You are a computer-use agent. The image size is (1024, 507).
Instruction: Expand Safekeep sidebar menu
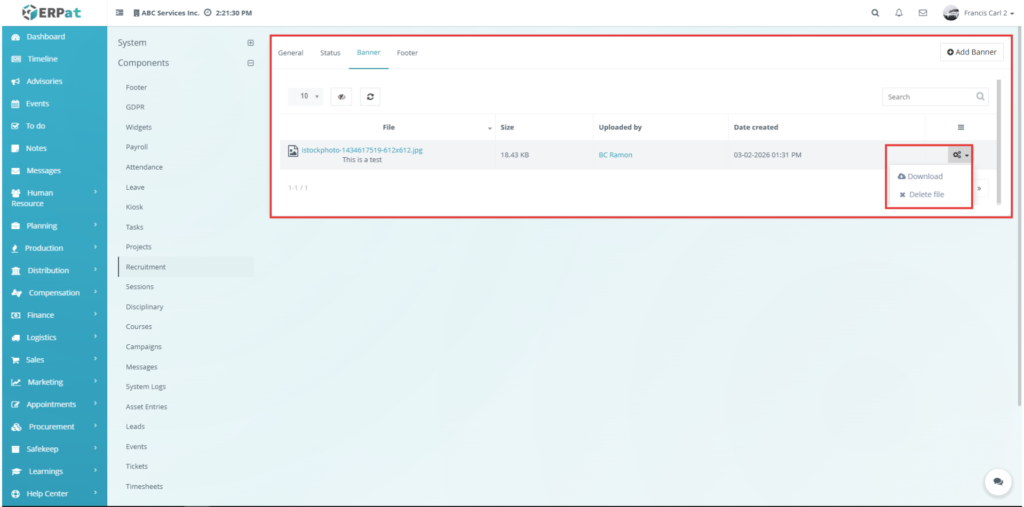point(54,449)
